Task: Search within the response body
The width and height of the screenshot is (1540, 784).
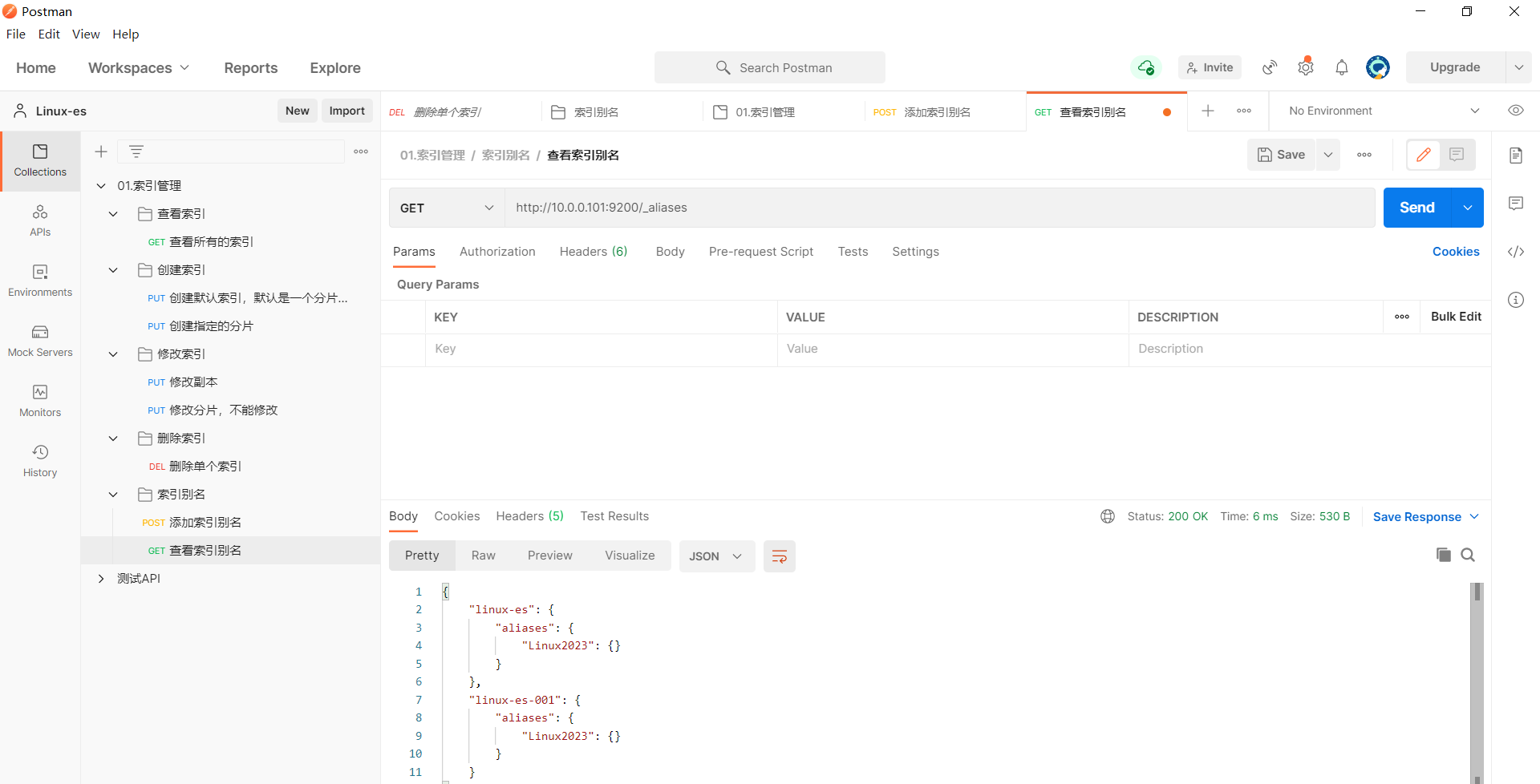Action: tap(1468, 555)
